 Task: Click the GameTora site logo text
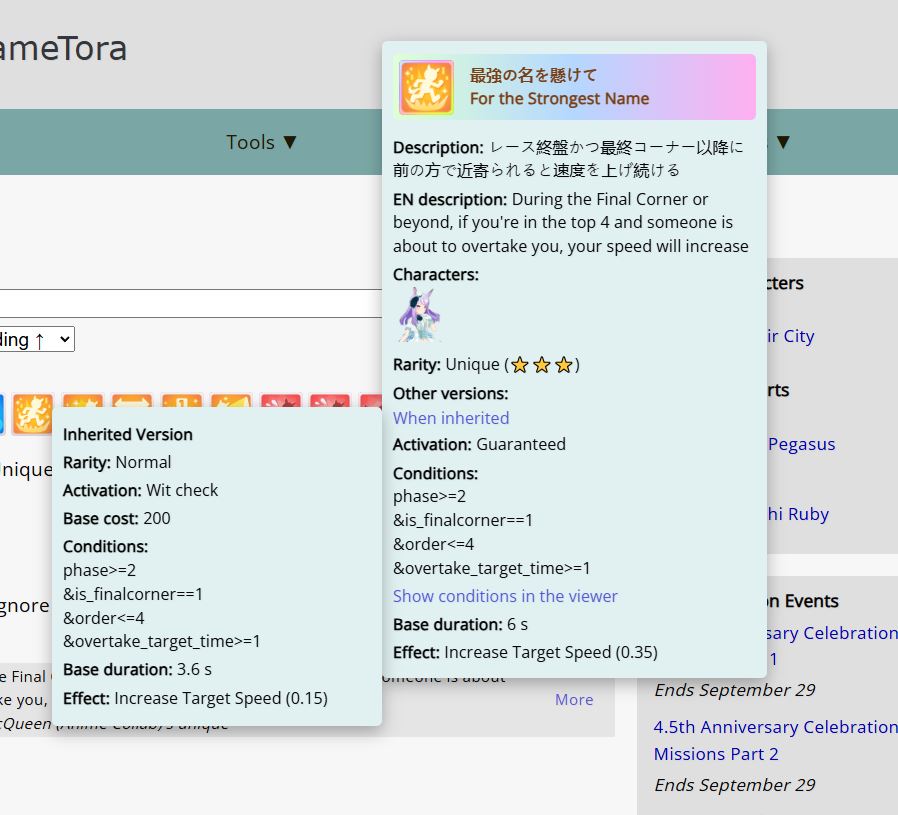(x=63, y=48)
